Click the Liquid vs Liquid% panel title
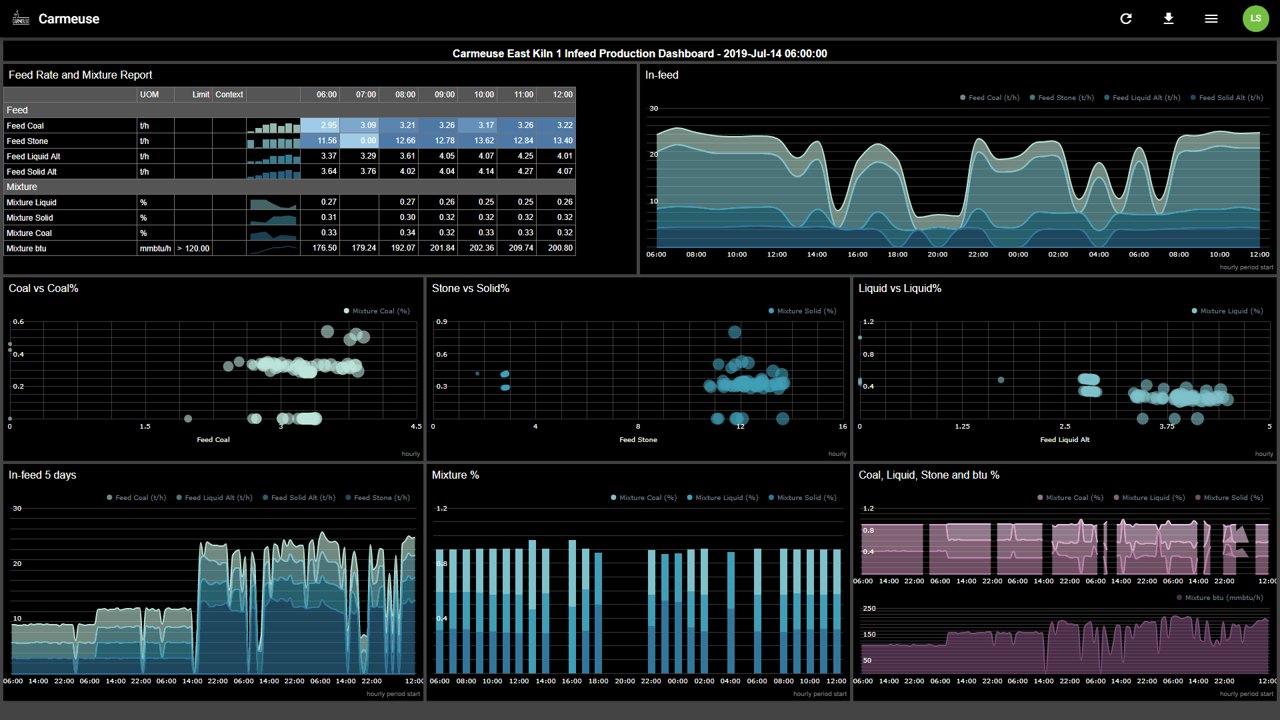The width and height of the screenshot is (1280, 720). point(900,288)
